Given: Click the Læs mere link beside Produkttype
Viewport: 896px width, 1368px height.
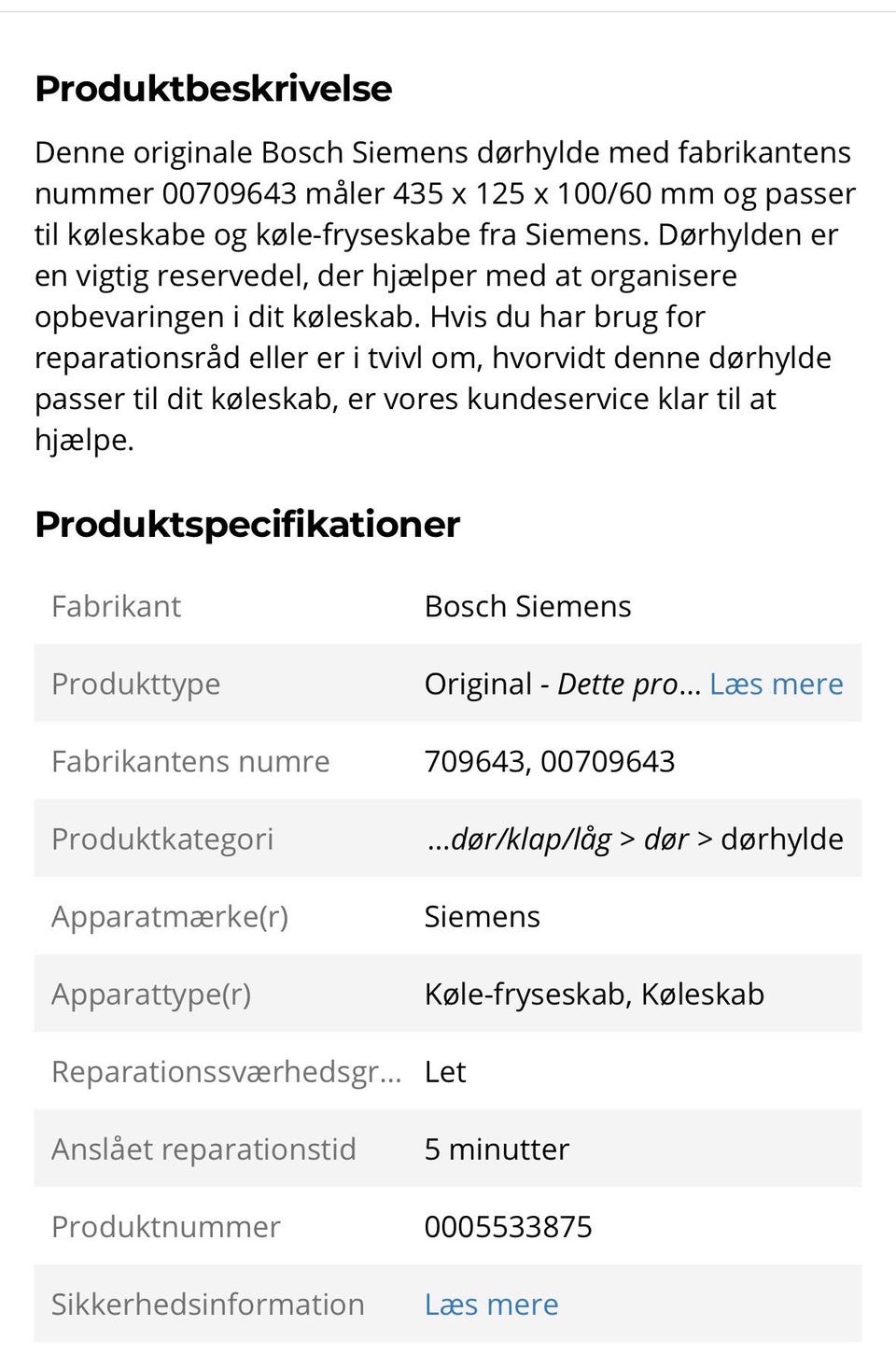Looking at the screenshot, I should pos(776,684).
